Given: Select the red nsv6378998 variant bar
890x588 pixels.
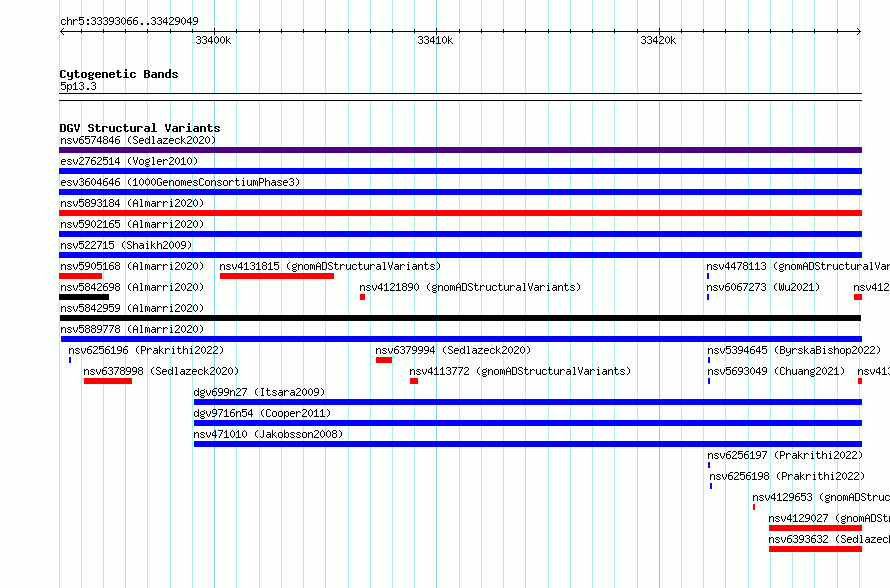Looking at the screenshot, I should 108,381.
